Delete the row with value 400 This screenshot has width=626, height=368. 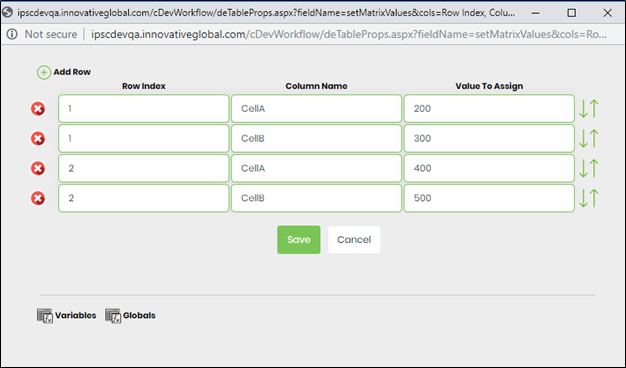point(38,168)
